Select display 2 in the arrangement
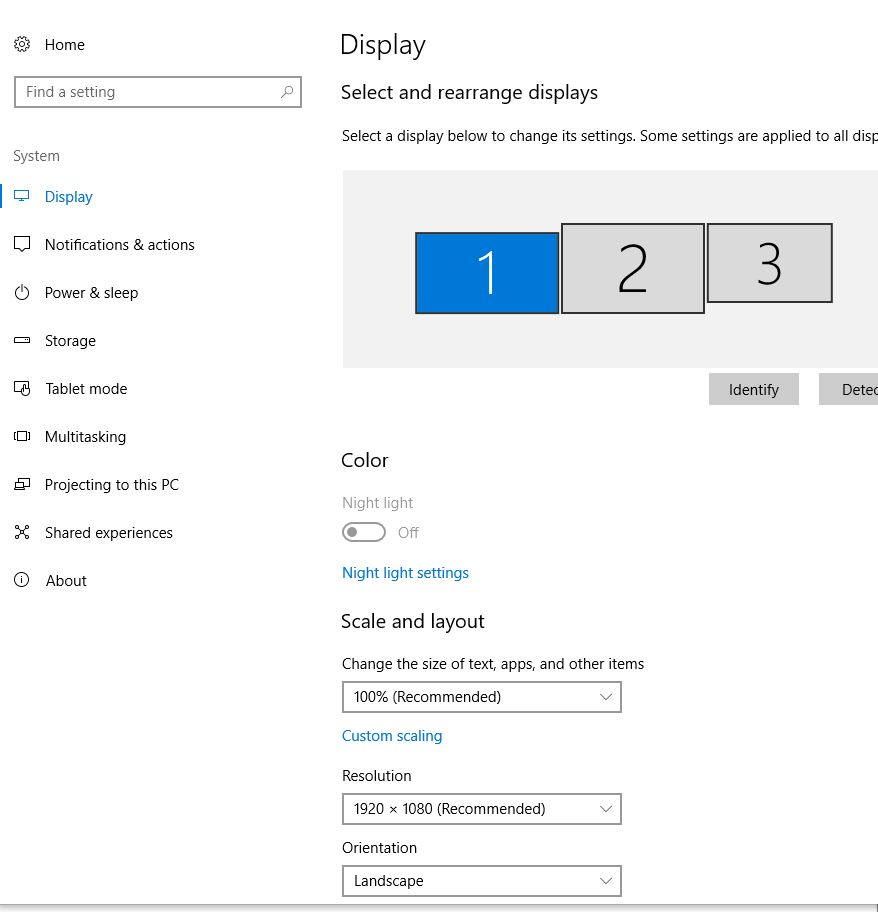 [x=633, y=268]
